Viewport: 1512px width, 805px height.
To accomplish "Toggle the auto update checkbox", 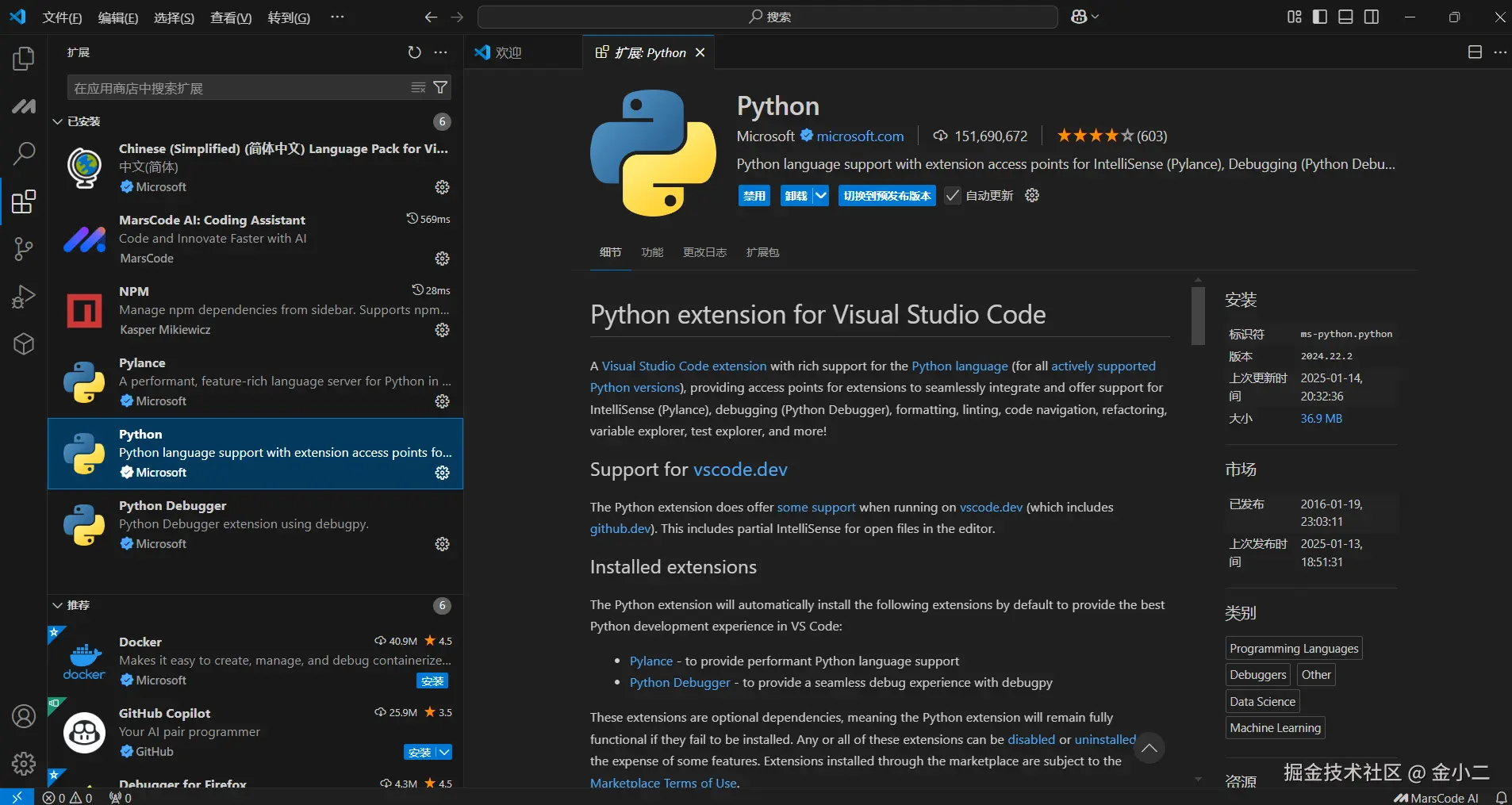I will click(x=953, y=196).
